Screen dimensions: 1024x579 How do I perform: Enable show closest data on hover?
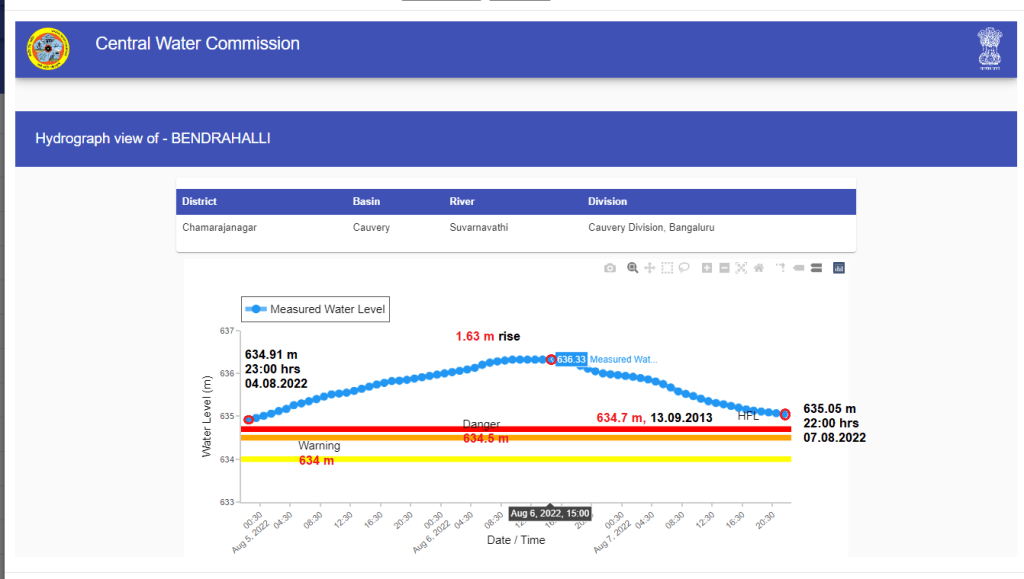coord(799,268)
